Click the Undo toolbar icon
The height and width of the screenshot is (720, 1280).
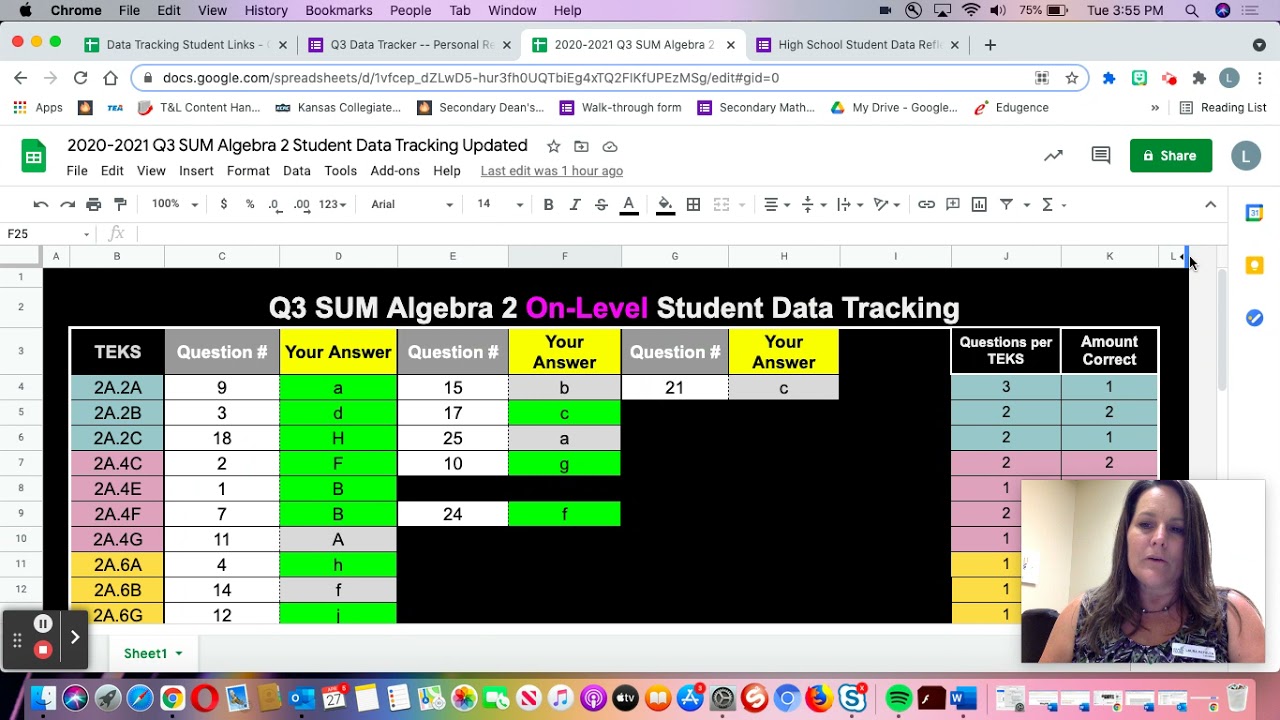(x=41, y=204)
